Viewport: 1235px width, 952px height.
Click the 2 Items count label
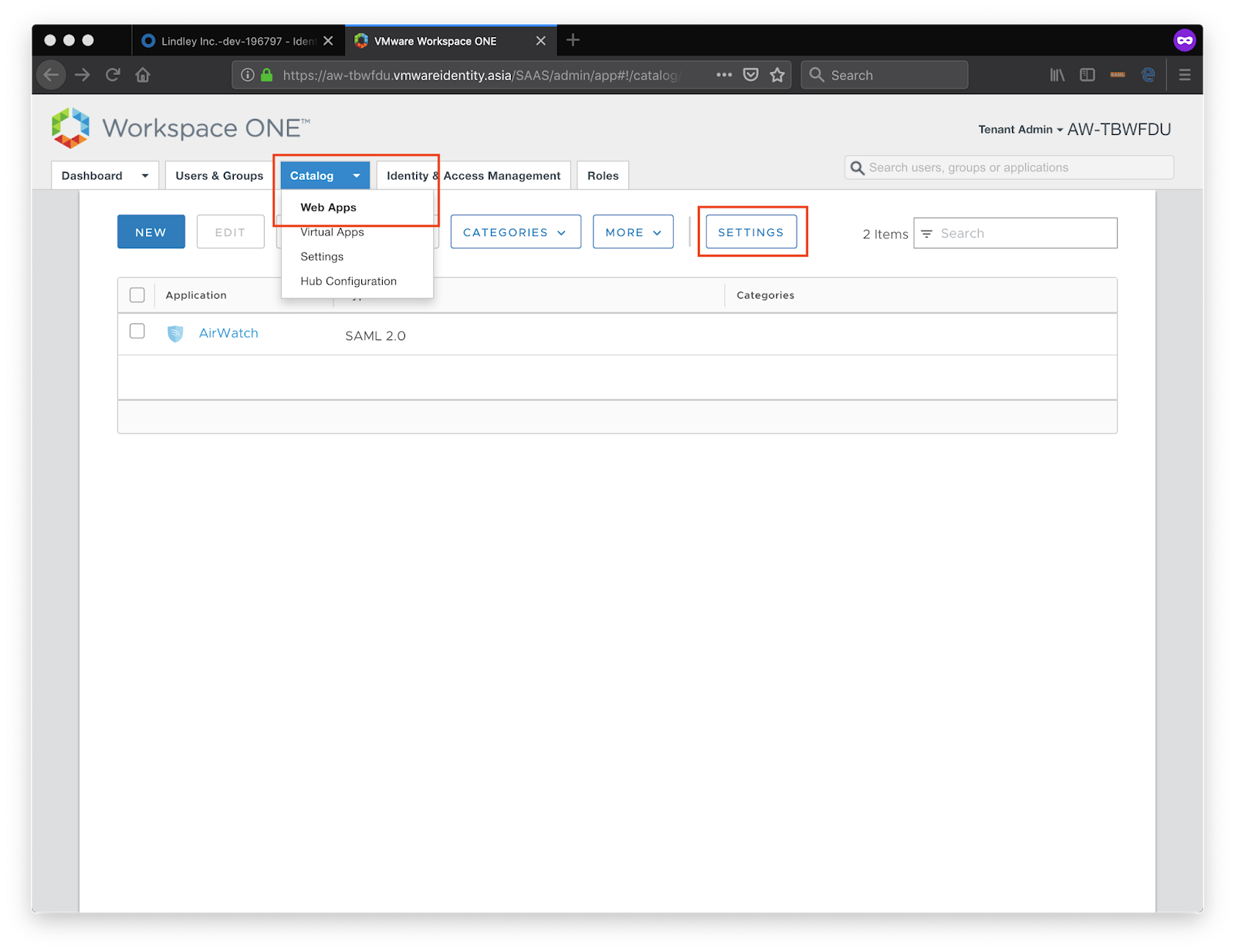[885, 234]
